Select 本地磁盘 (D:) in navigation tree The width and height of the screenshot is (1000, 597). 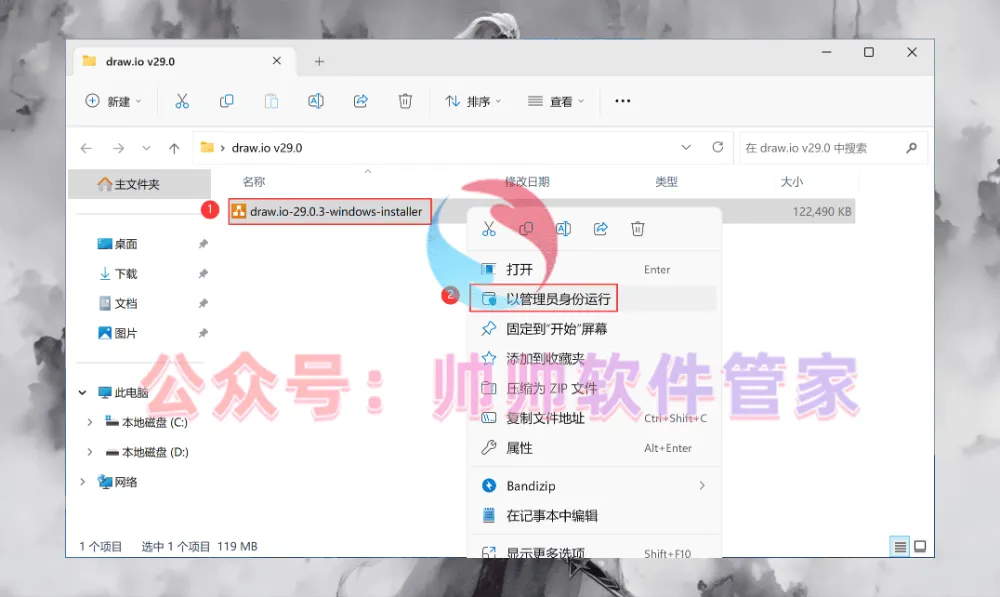(x=147, y=452)
